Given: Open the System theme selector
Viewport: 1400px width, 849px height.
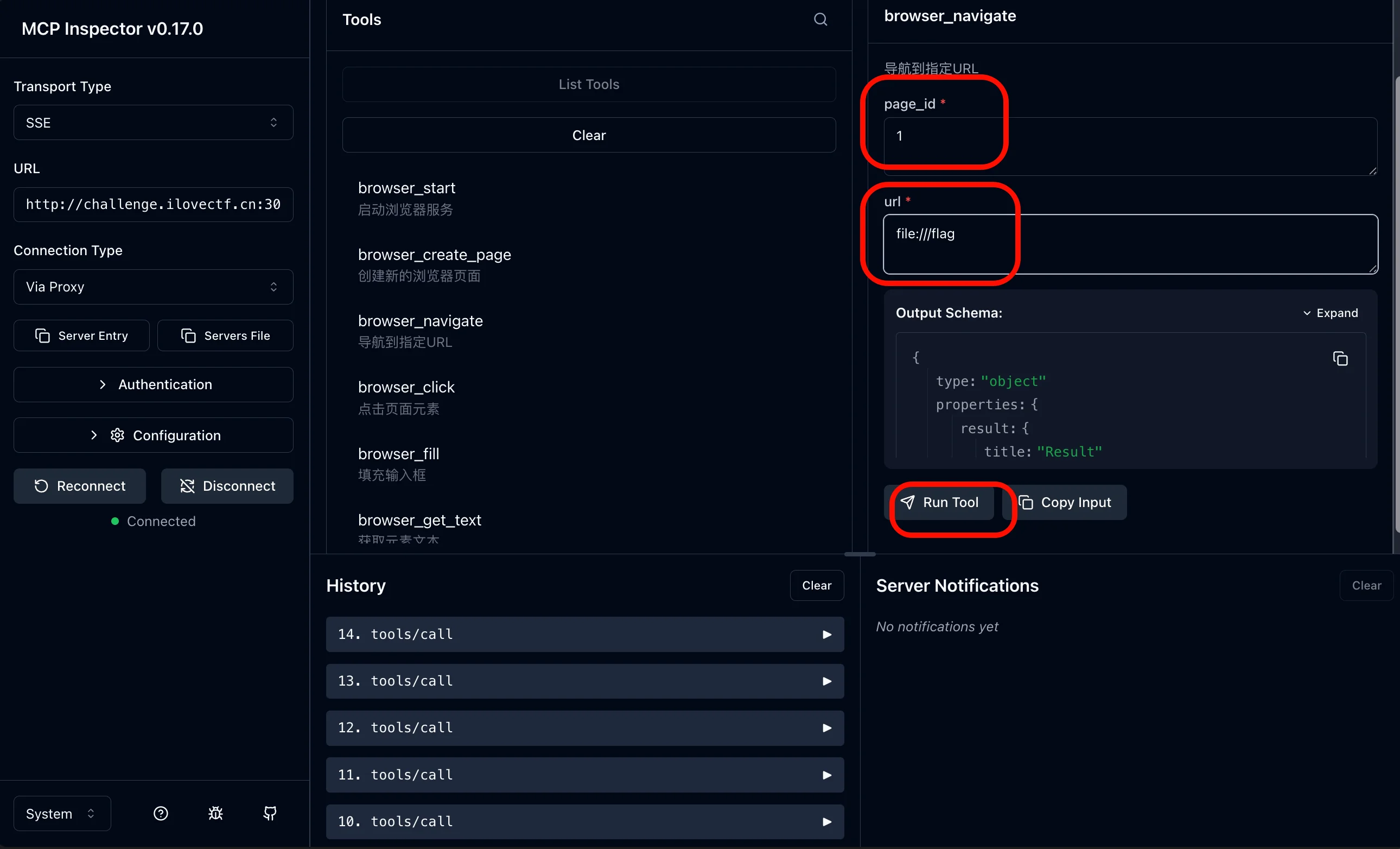Looking at the screenshot, I should [62, 813].
